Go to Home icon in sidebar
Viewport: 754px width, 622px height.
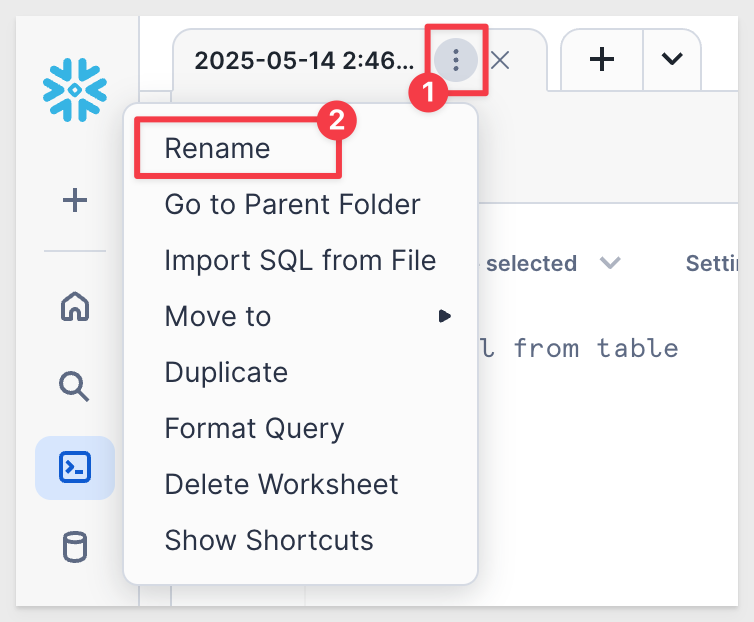[x=75, y=306]
